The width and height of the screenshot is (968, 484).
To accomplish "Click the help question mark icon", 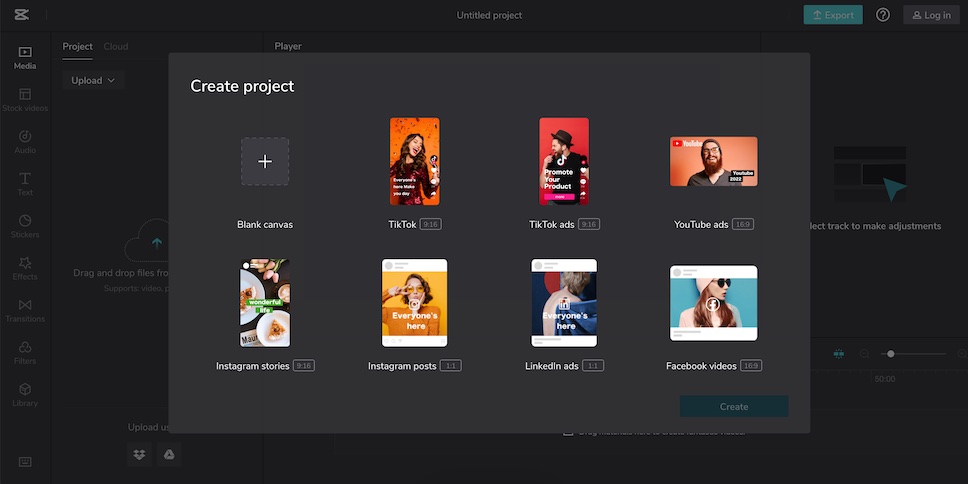I will pyautogui.click(x=883, y=15).
